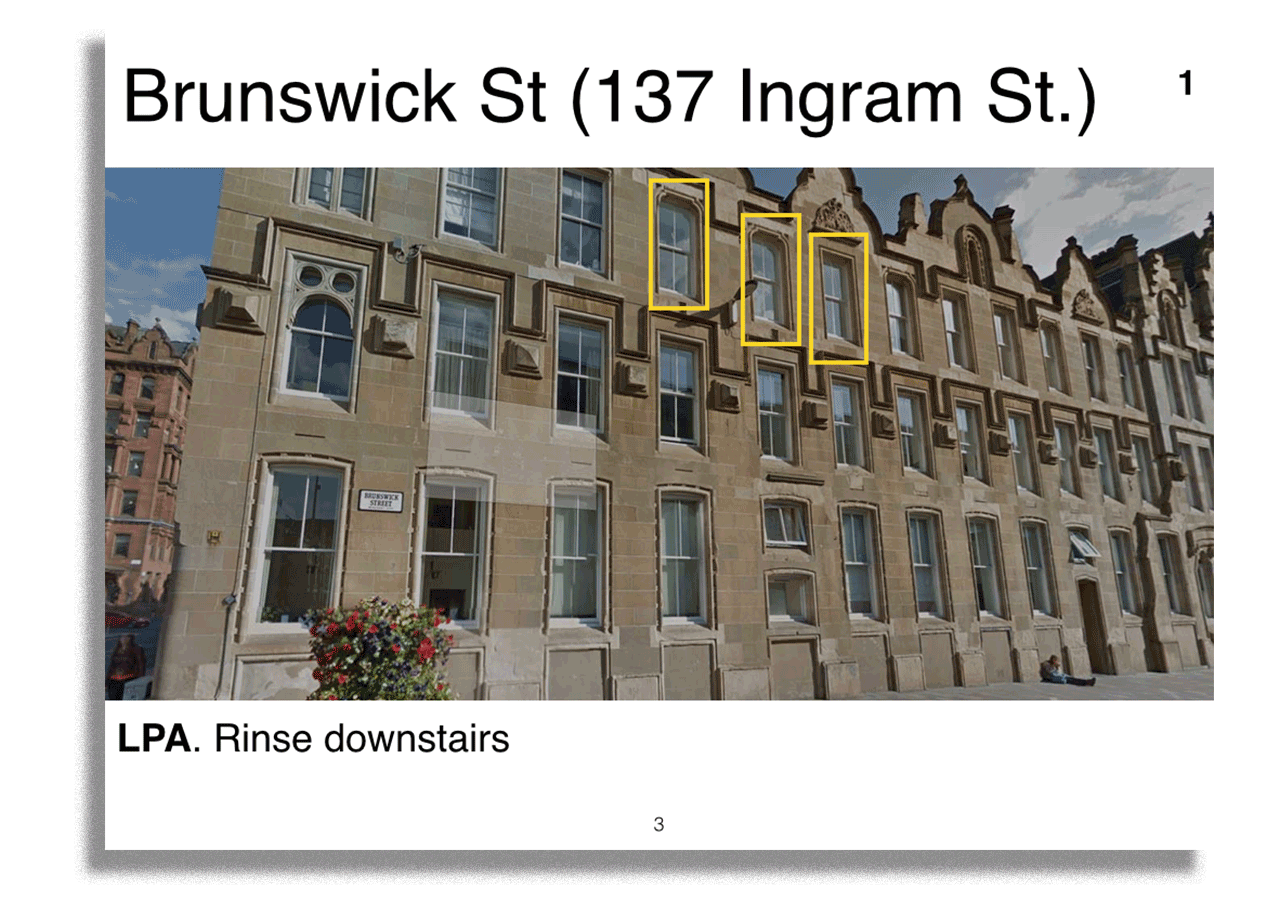Click the superscript "1" beside the title
This screenshot has height=907, width=1276.
[1185, 86]
